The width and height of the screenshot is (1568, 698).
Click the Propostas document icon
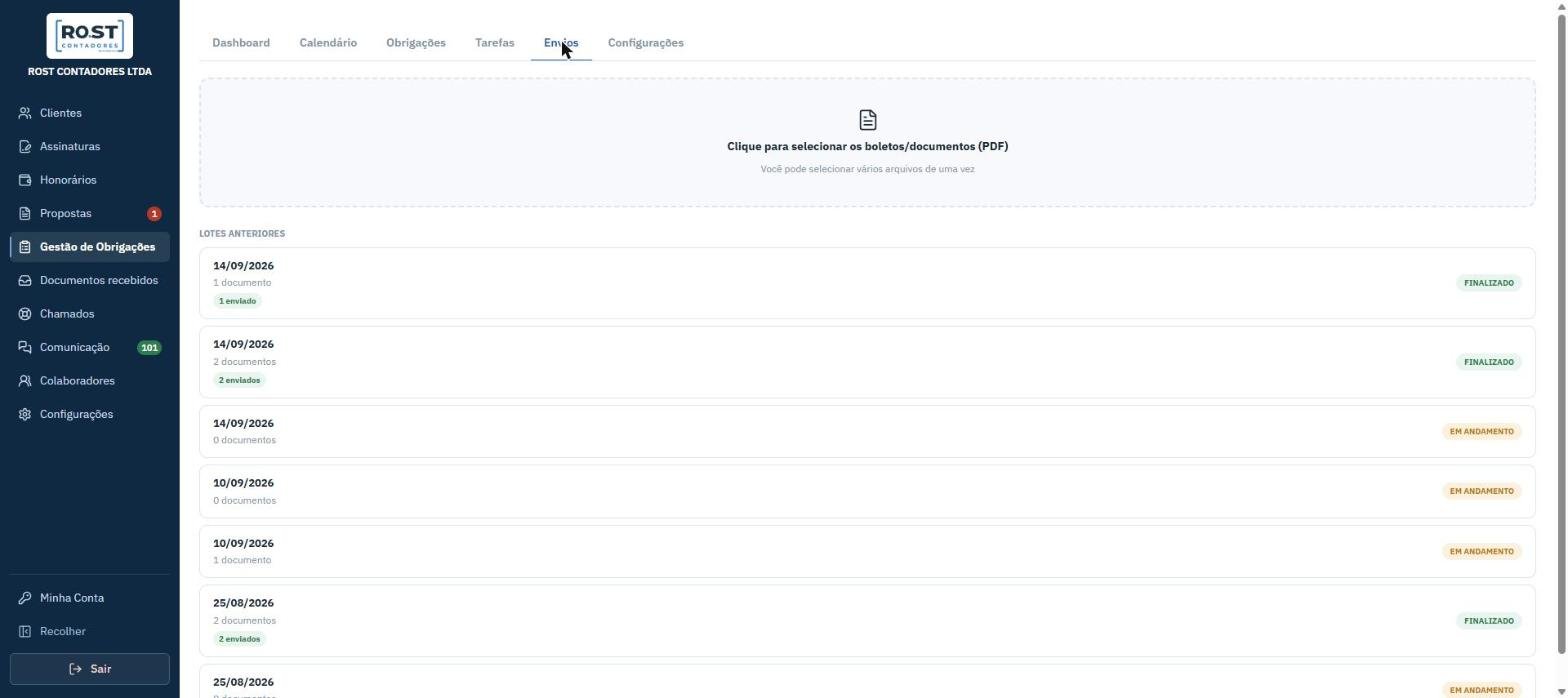tap(25, 214)
